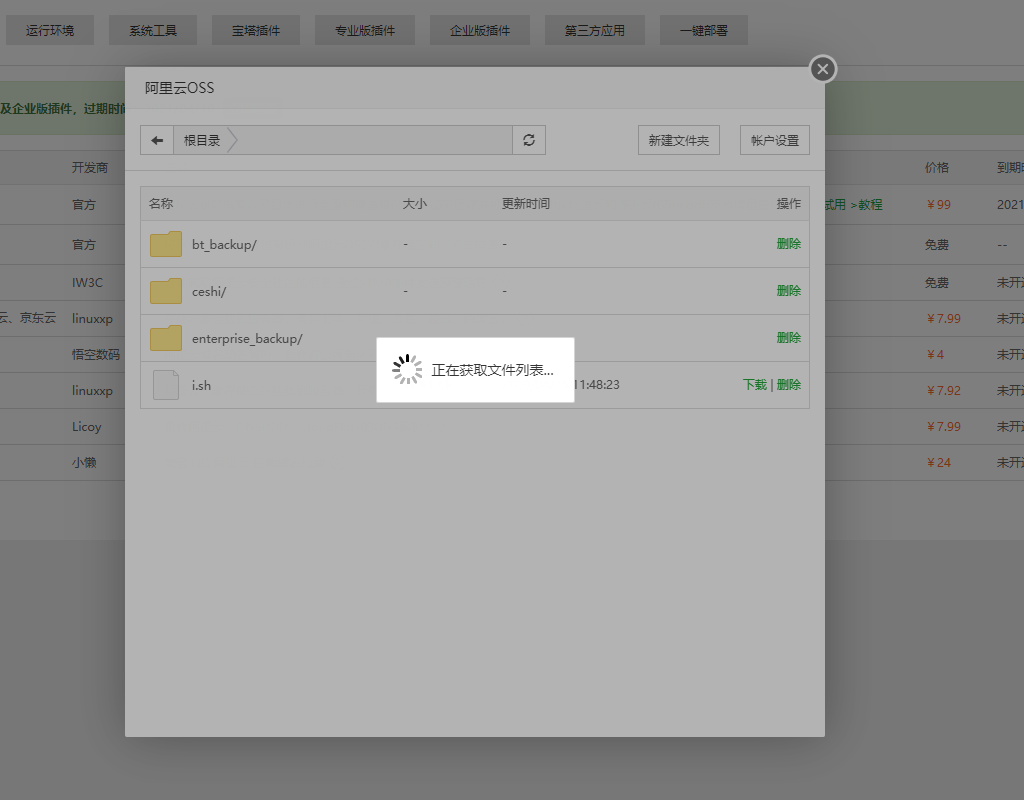
Task: Click the ¥24 price in background list
Action: point(939,463)
